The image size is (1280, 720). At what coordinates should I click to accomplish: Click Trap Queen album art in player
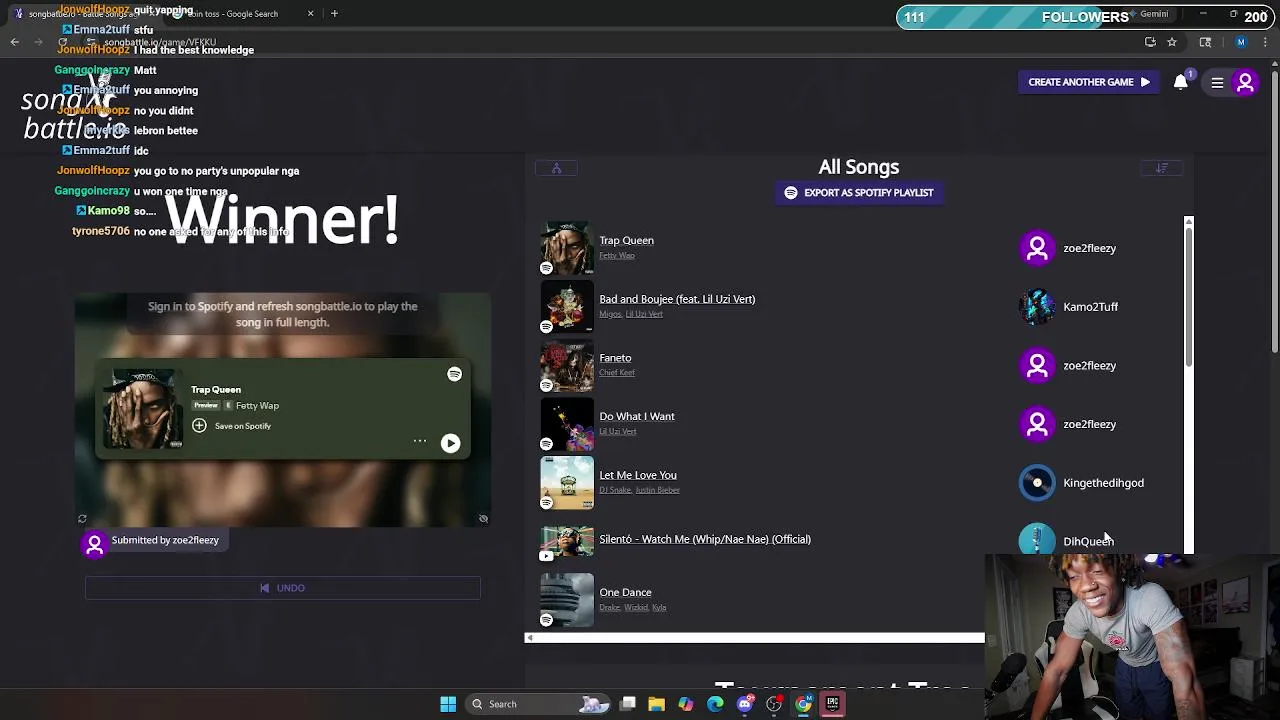point(143,408)
